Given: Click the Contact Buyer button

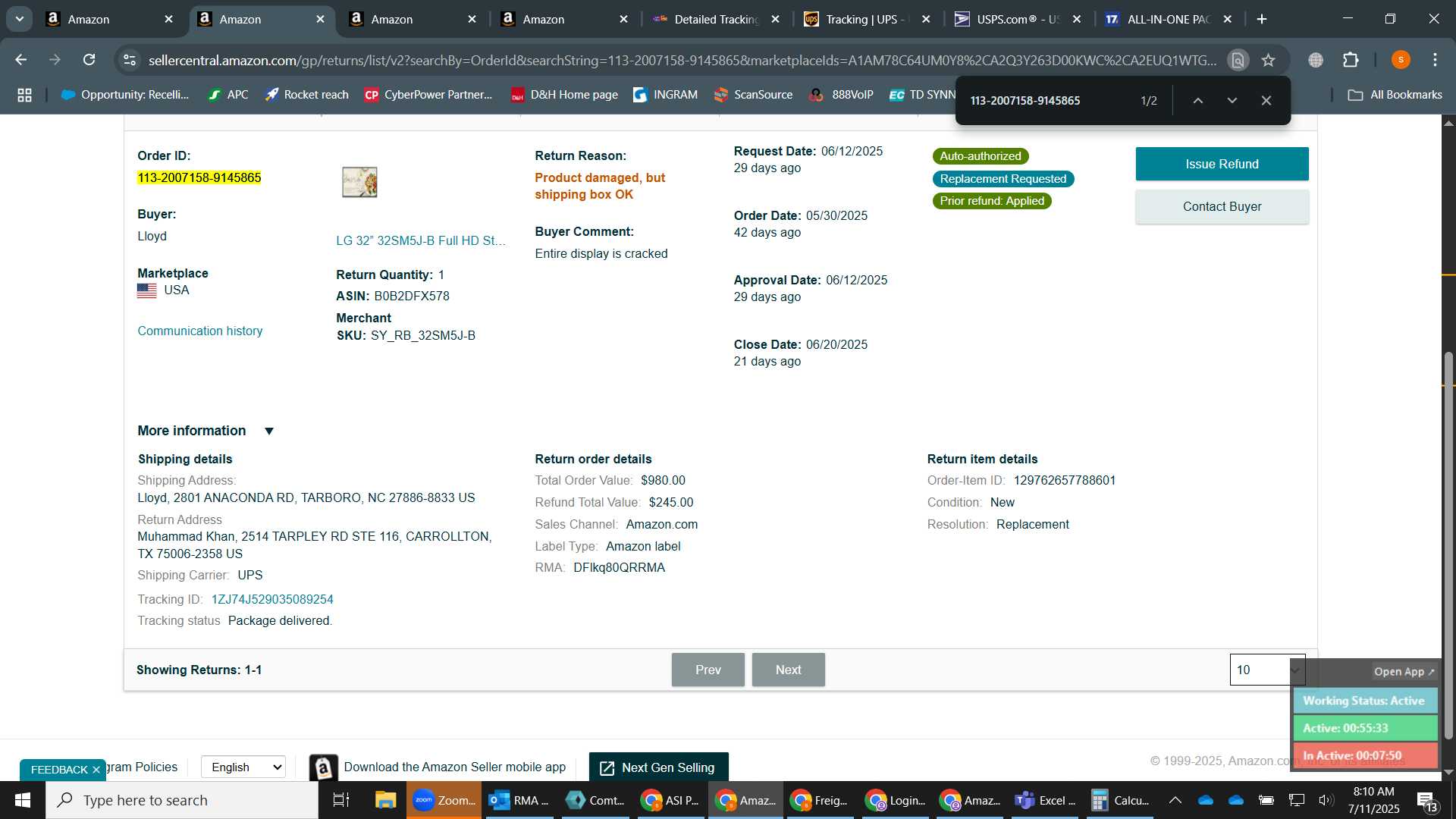Looking at the screenshot, I should pyautogui.click(x=1222, y=206).
